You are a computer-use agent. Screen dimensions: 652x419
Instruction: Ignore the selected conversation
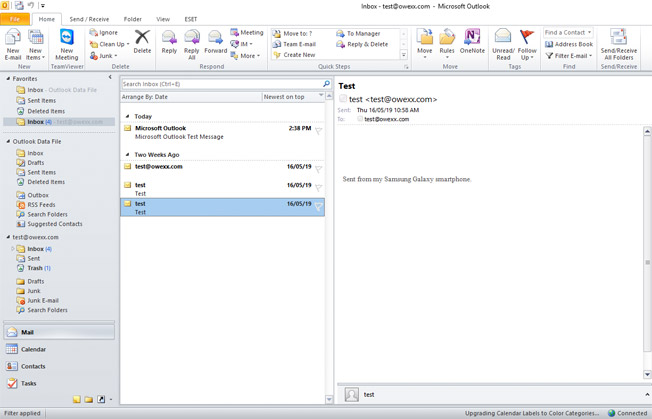pyautogui.click(x=104, y=32)
